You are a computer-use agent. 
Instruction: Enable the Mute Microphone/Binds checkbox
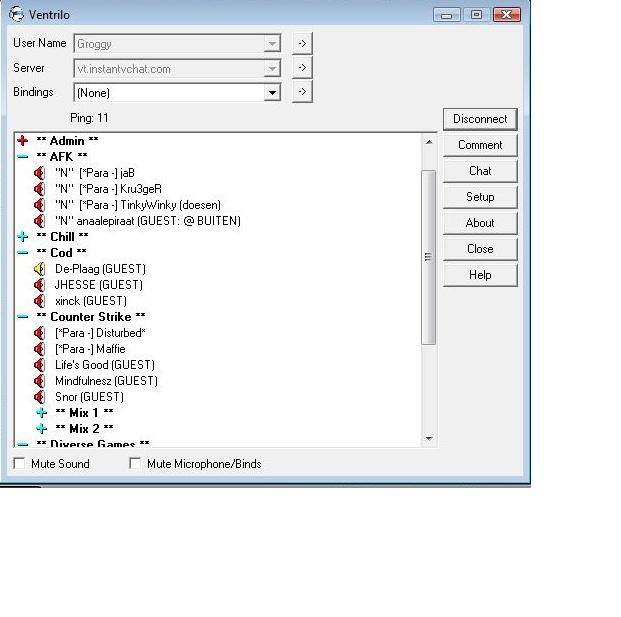click(x=135, y=463)
